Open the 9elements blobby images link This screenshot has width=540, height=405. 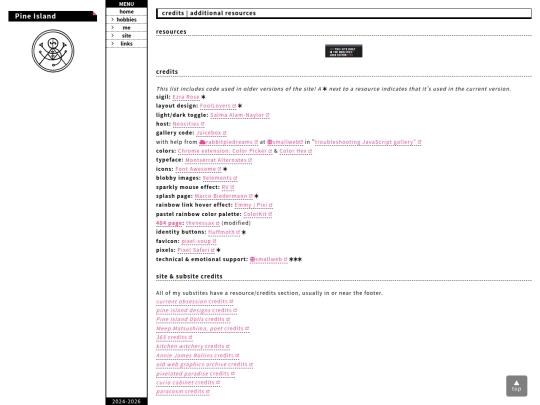[x=220, y=178]
